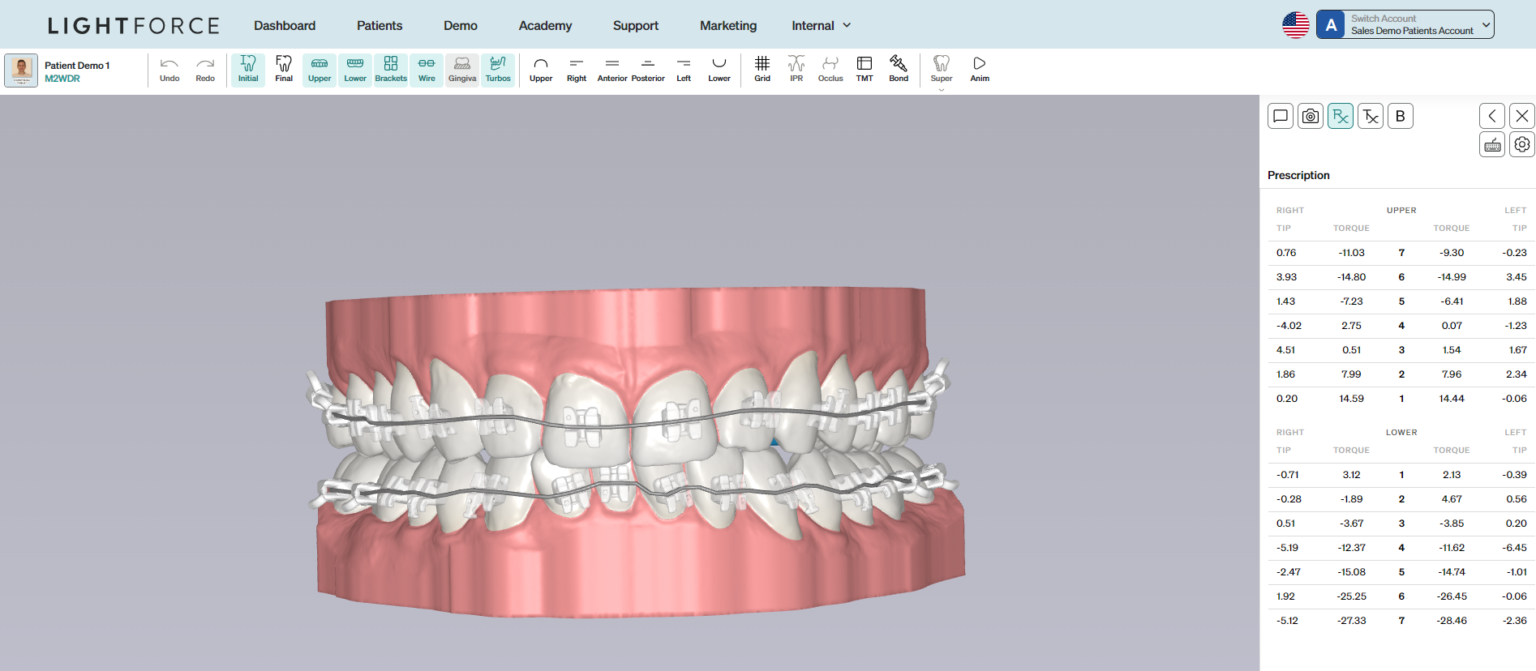
Task: Open the Rx prescription panel
Action: pyautogui.click(x=1340, y=115)
